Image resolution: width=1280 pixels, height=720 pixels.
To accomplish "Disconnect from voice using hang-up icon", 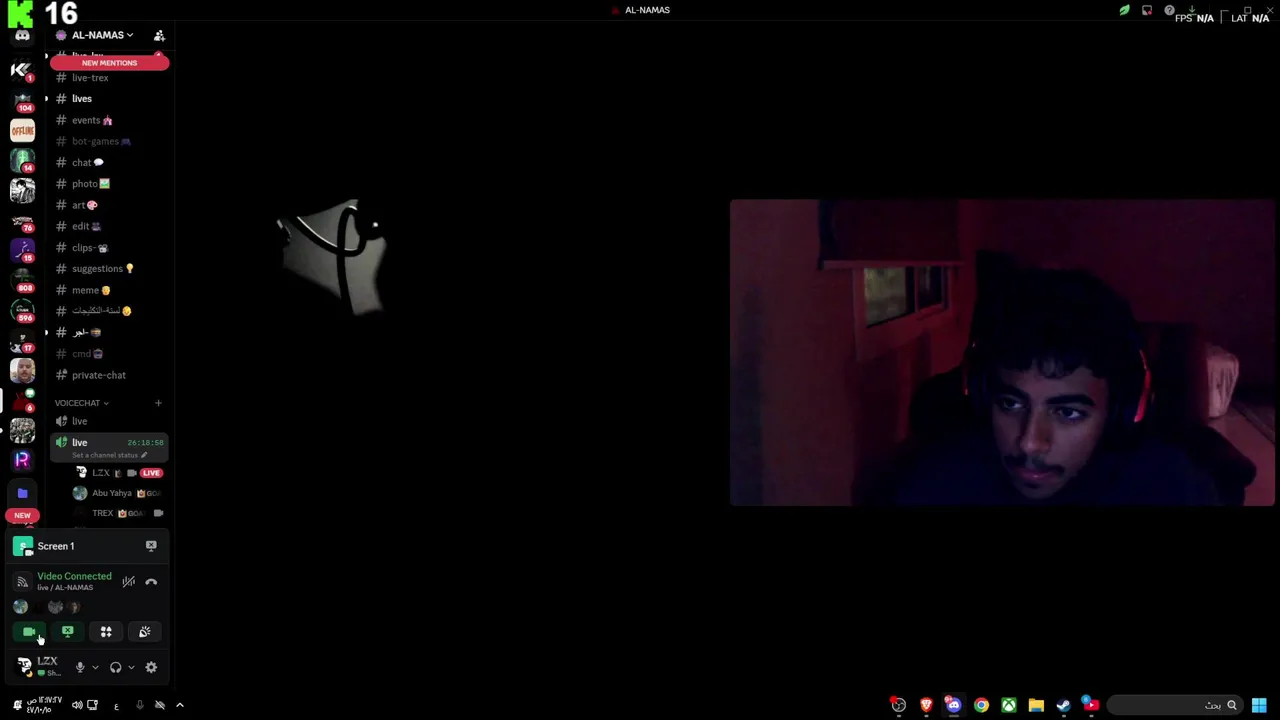I will click(151, 581).
